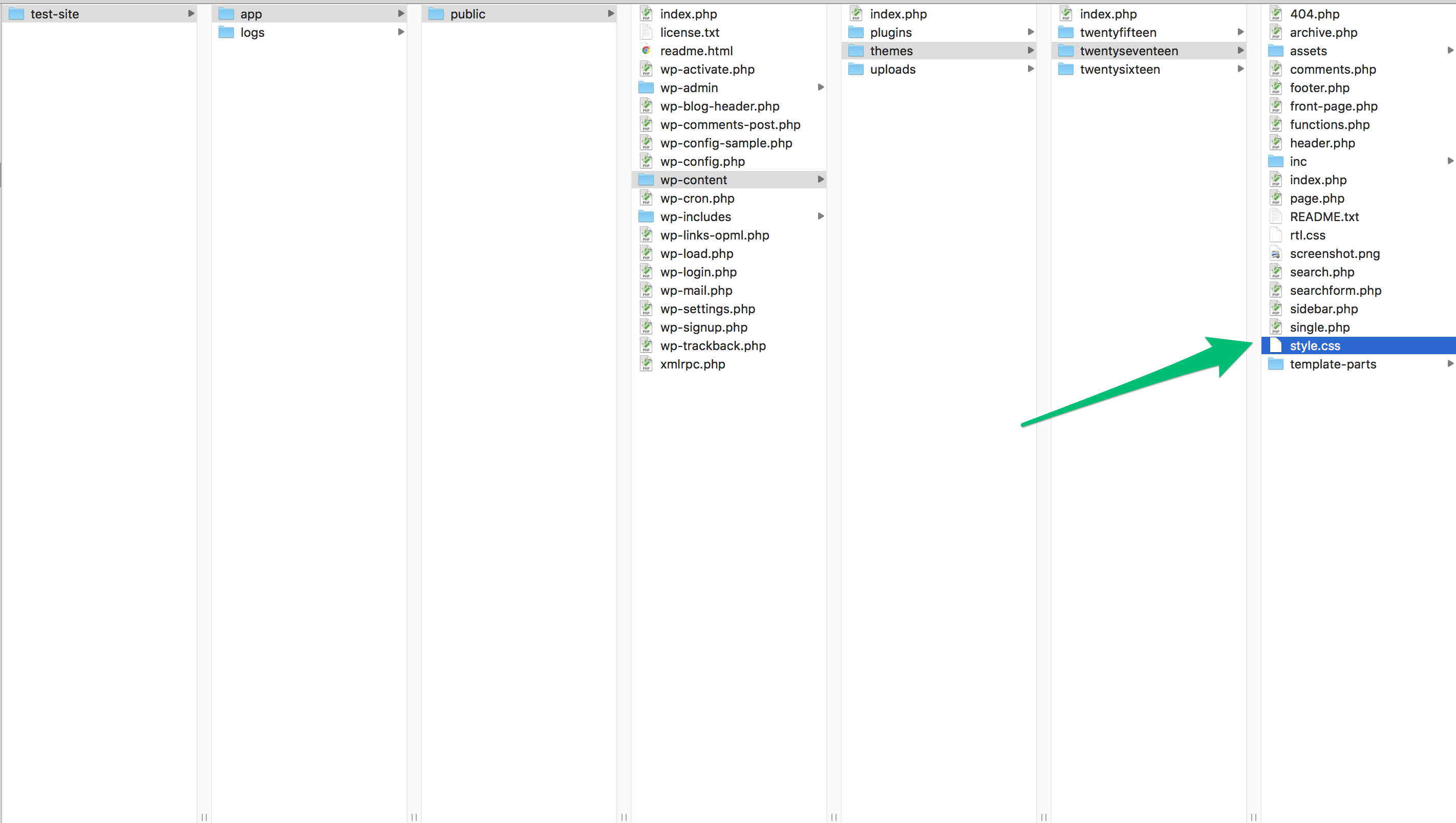Click the template-parts folder icon
Screen dimensions: 1456x823
(x=1275, y=364)
